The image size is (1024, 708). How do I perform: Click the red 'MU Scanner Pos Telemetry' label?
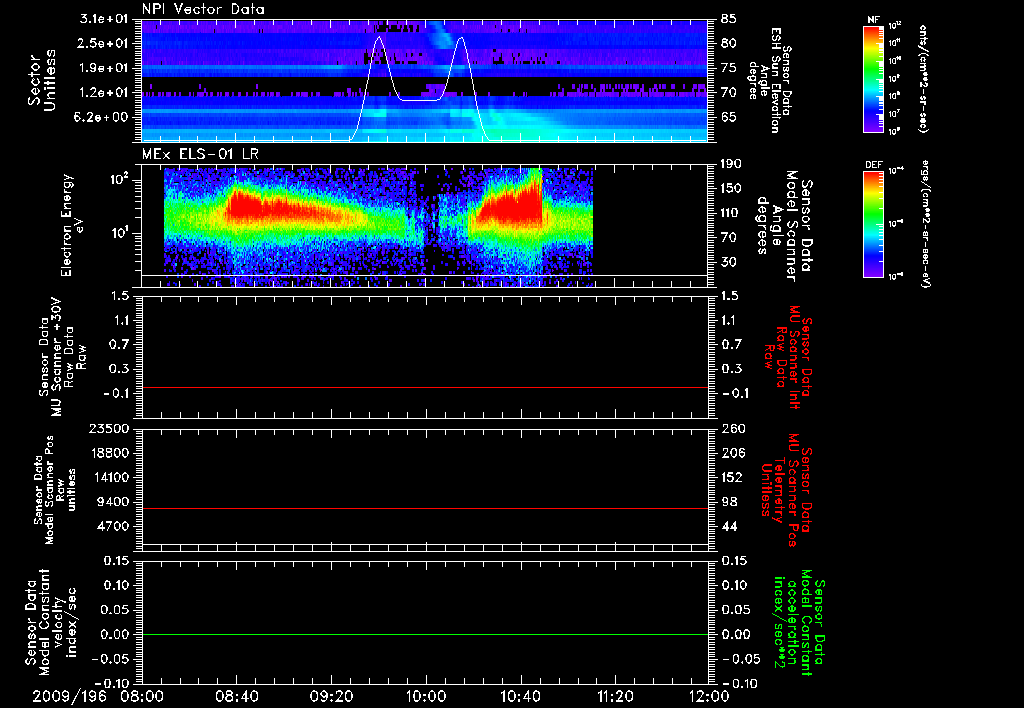[x=786, y=490]
